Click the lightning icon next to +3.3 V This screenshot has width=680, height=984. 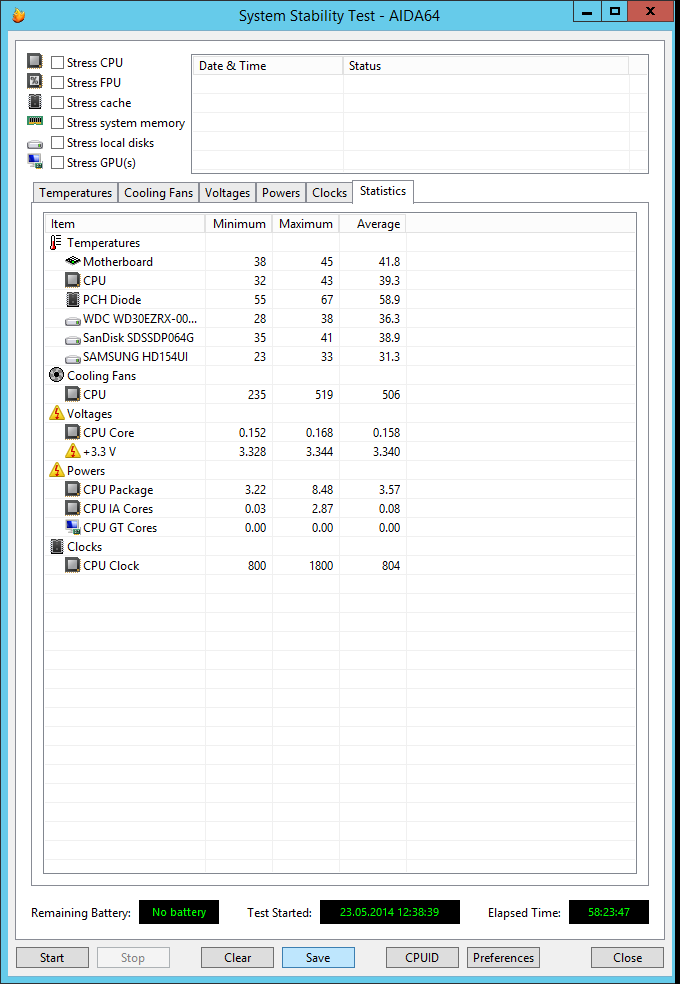73,451
